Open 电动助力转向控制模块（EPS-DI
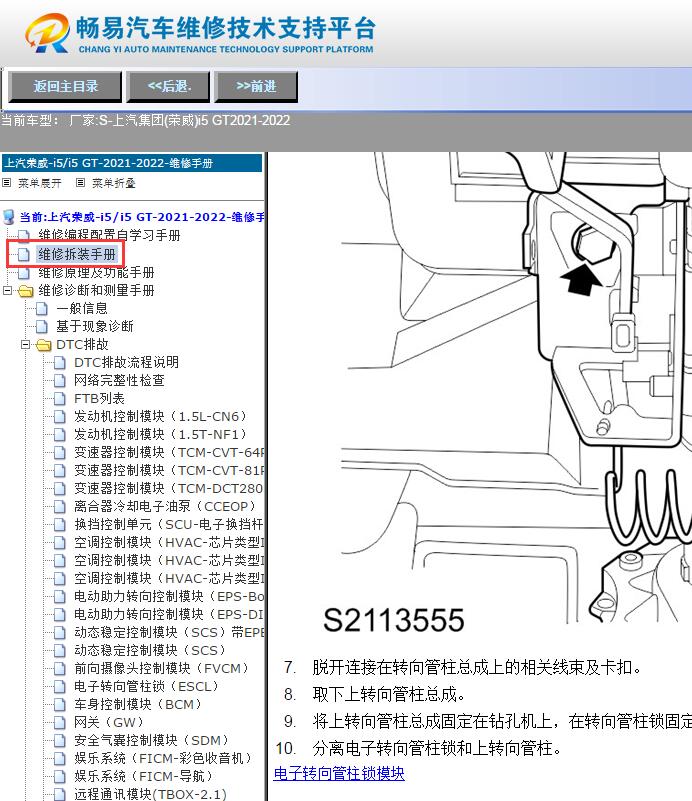Viewport: 692px width, 801px height. click(169, 614)
